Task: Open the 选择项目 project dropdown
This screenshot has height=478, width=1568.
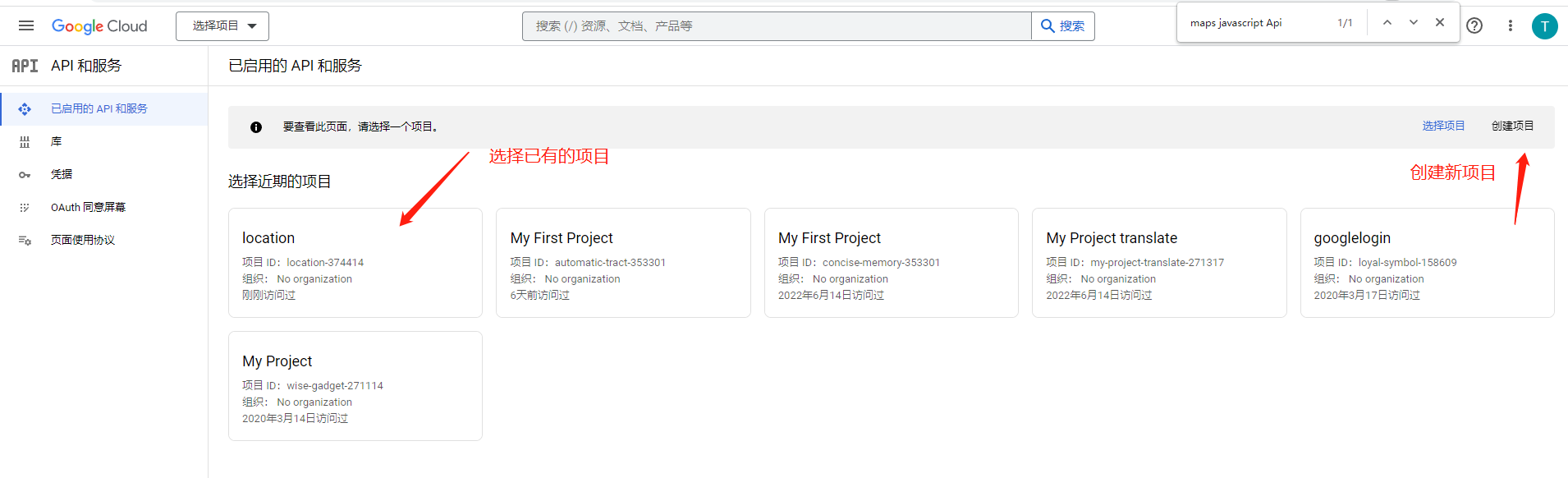Action: point(222,26)
